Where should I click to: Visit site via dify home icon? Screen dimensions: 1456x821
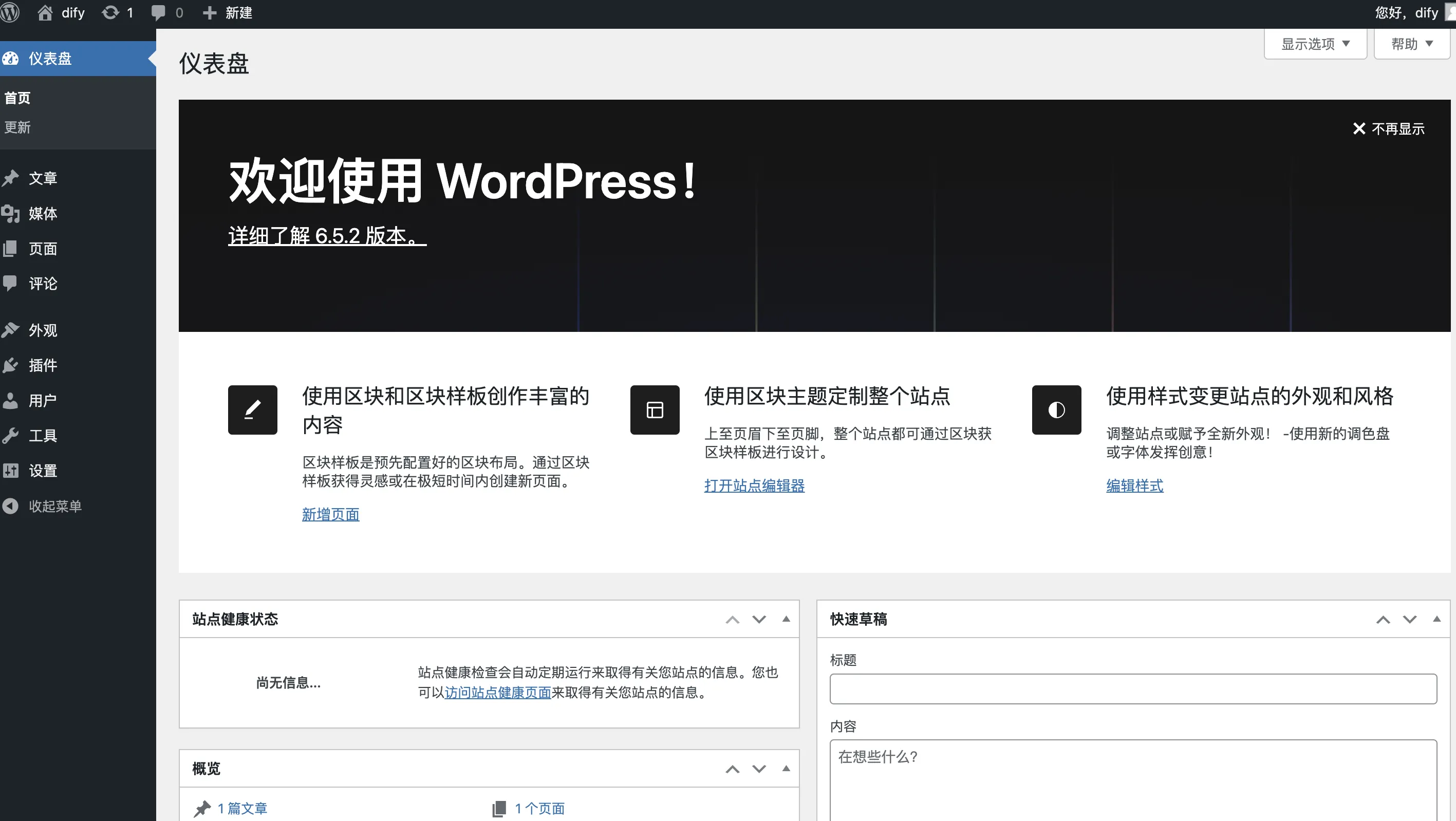[45, 12]
